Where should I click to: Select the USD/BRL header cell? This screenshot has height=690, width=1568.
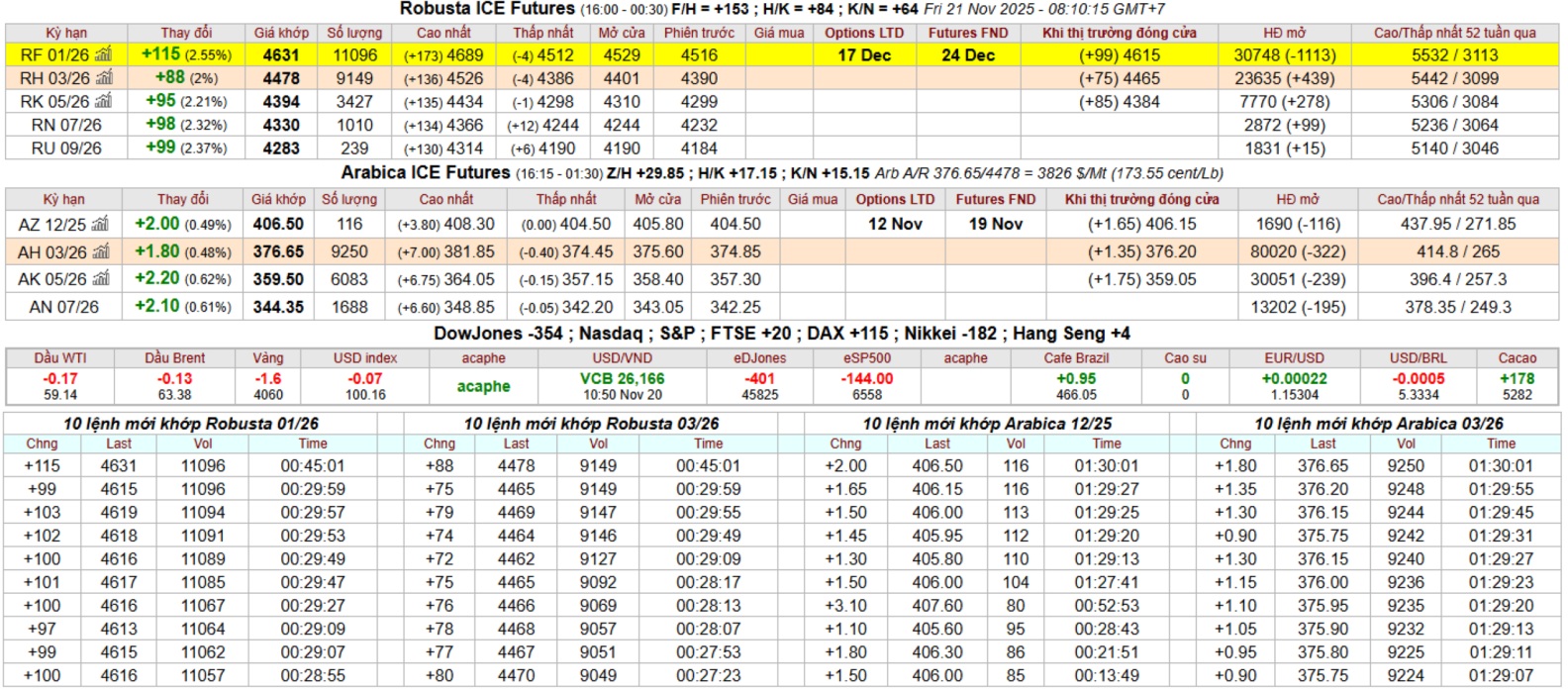1418,358
